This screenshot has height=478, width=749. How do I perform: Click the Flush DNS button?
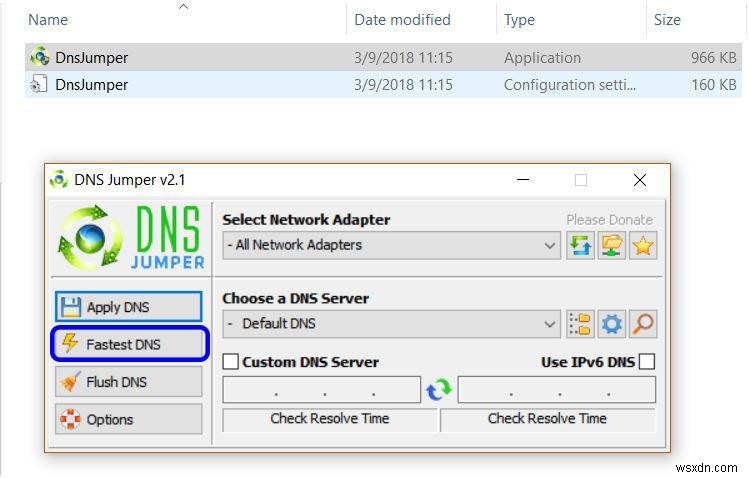click(x=128, y=382)
